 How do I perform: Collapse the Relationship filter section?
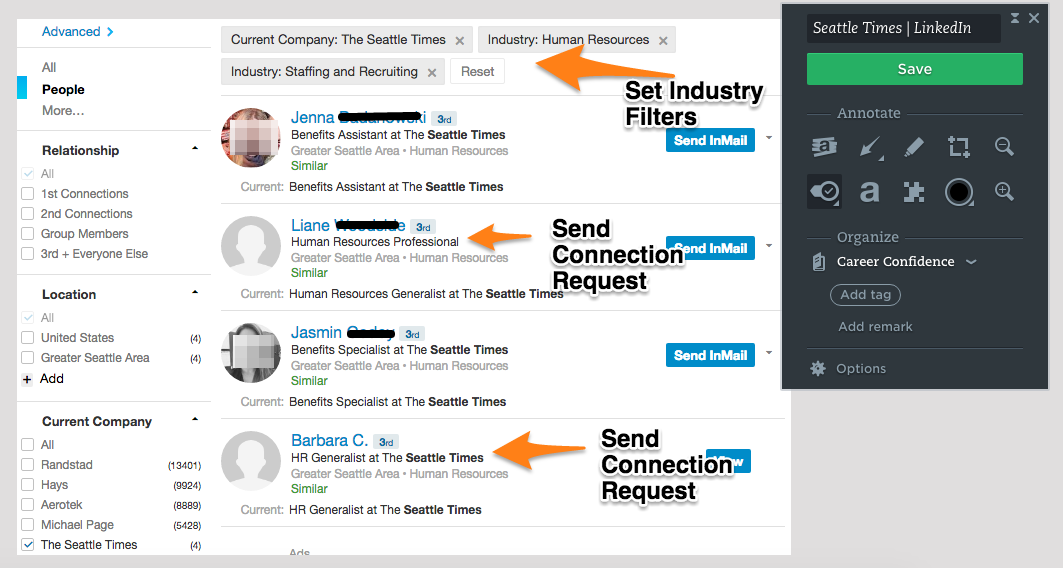pyautogui.click(x=195, y=149)
